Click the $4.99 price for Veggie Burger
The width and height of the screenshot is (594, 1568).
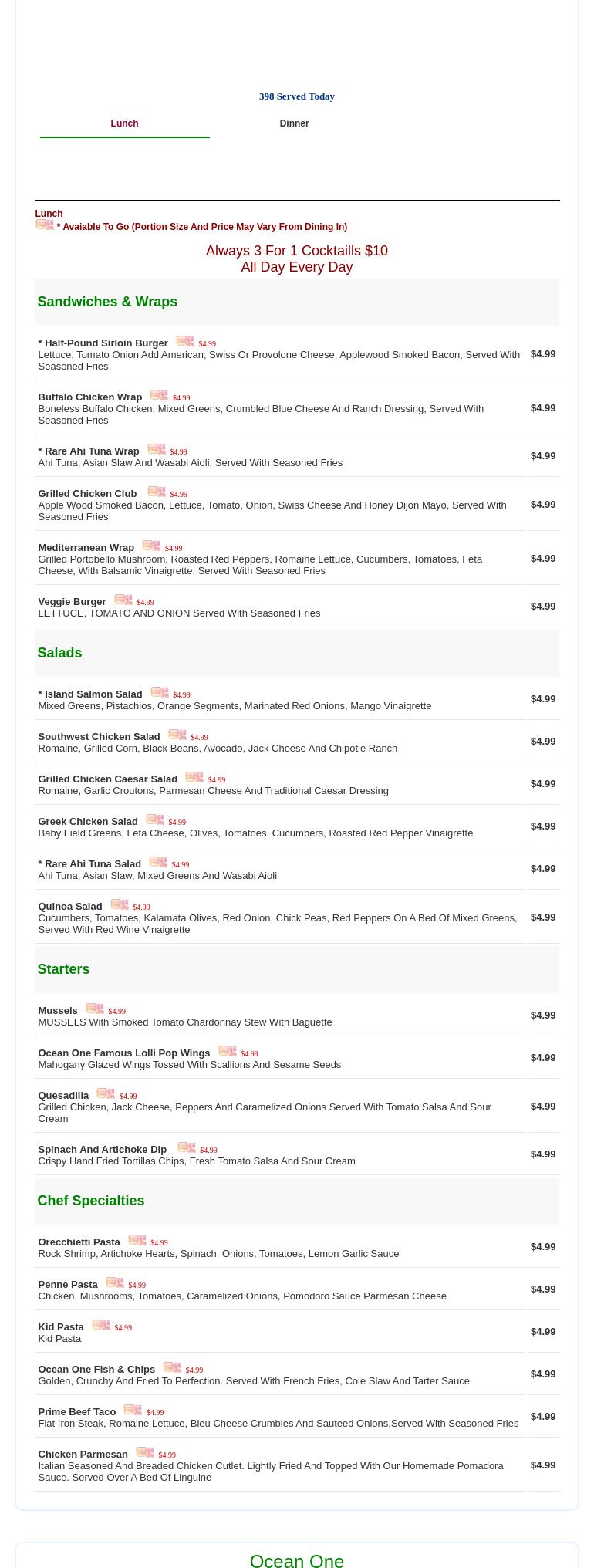(x=542, y=607)
